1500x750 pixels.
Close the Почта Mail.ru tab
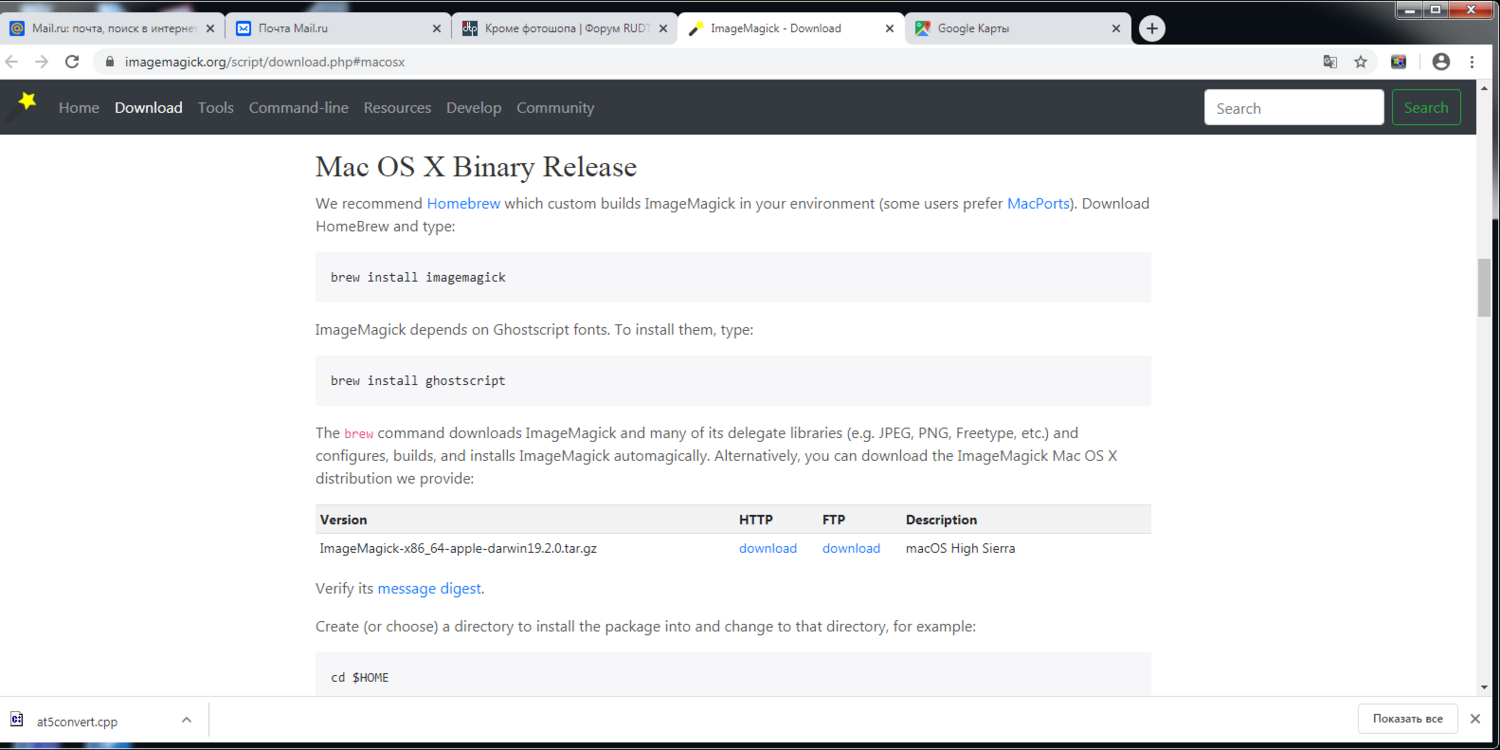click(436, 29)
